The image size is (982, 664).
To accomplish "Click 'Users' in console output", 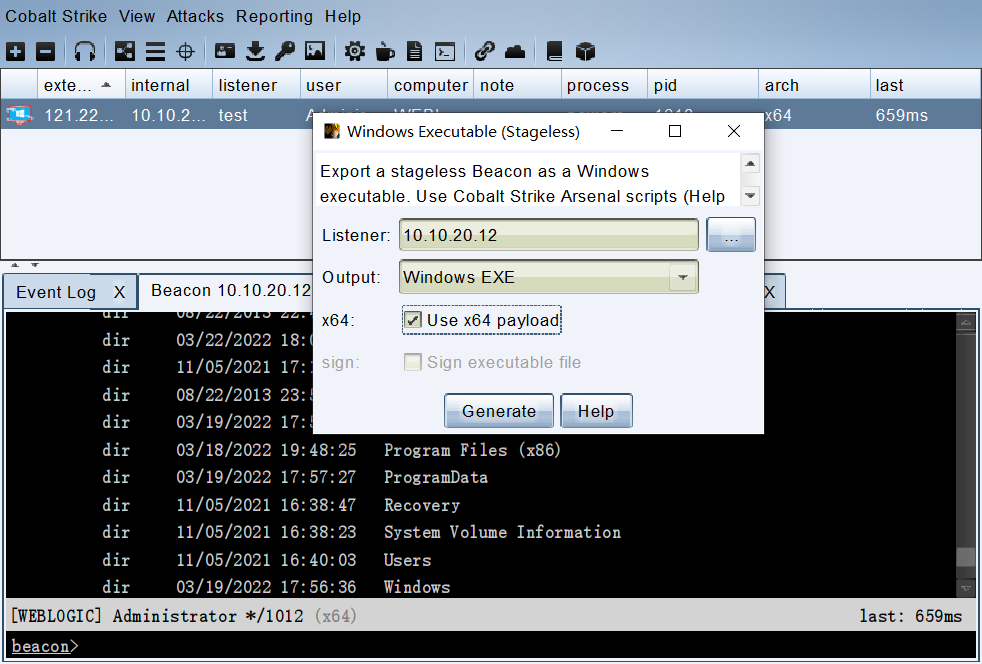I will click(x=408, y=560).
